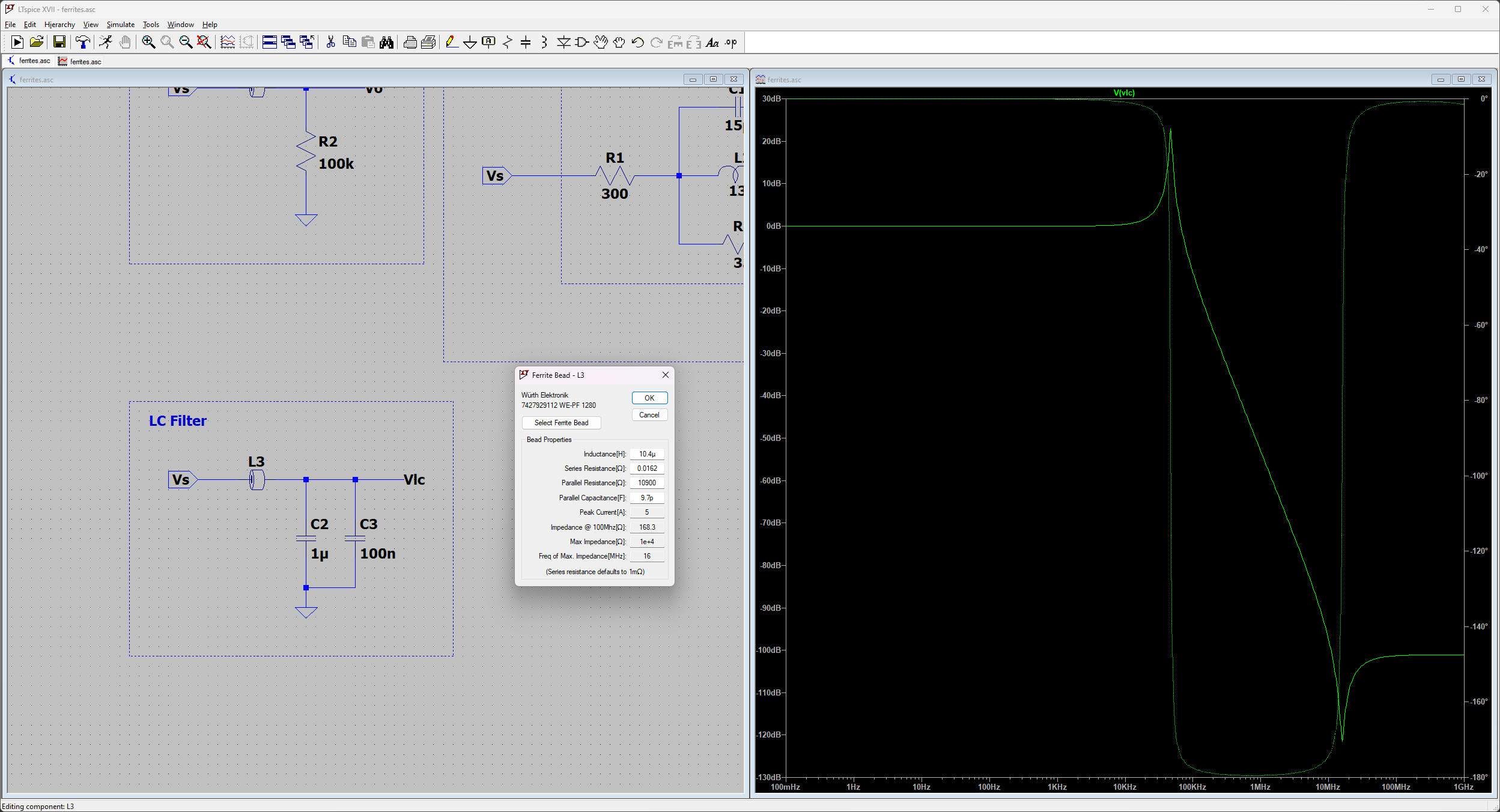Click the V(vlc) trace label
1500x812 pixels.
pos(1124,92)
